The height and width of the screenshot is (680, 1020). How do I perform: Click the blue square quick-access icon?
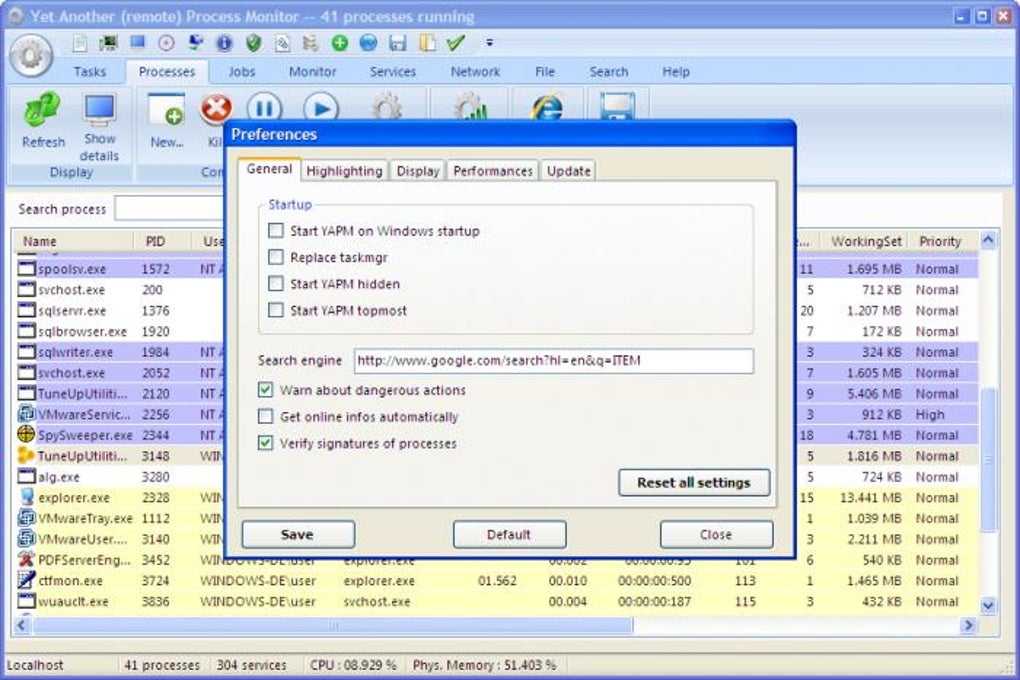pyautogui.click(x=137, y=43)
